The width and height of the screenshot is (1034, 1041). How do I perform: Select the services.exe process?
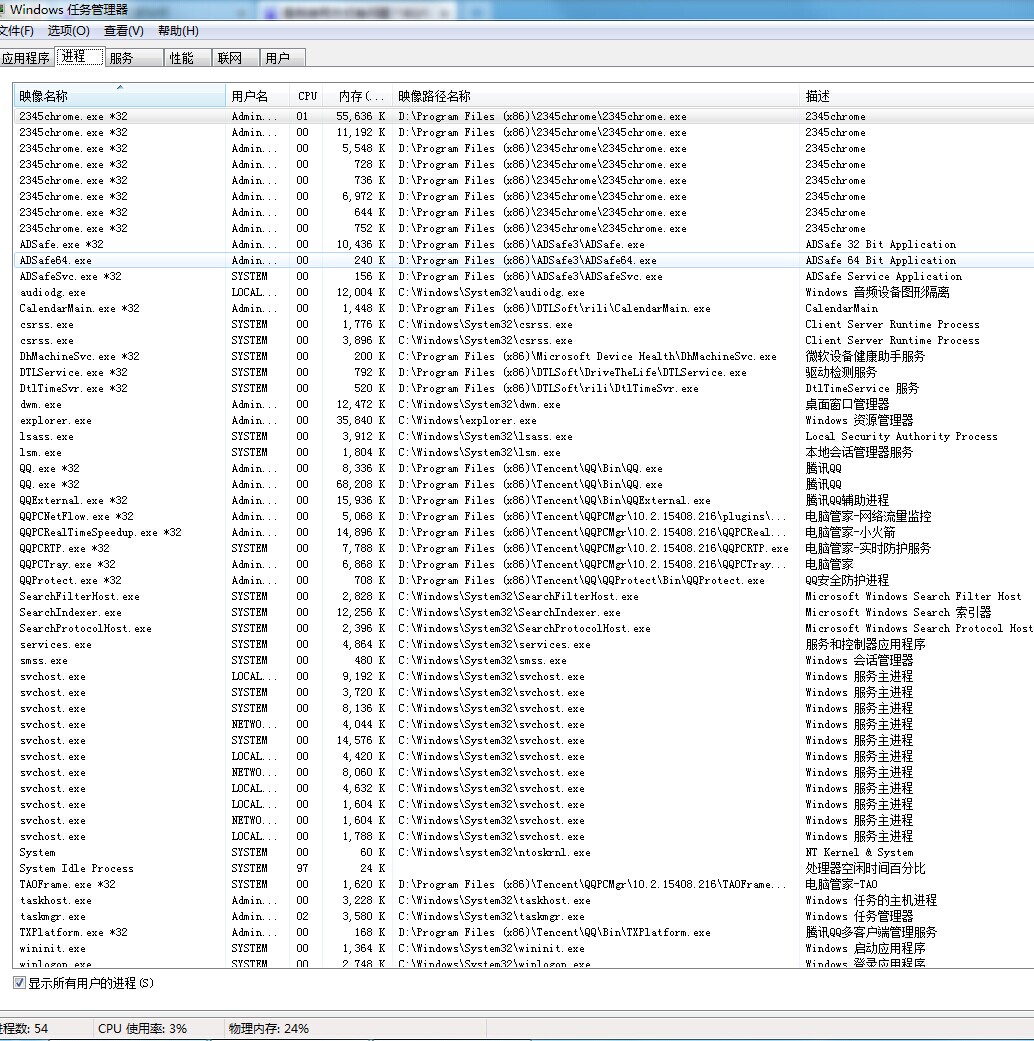point(523,645)
